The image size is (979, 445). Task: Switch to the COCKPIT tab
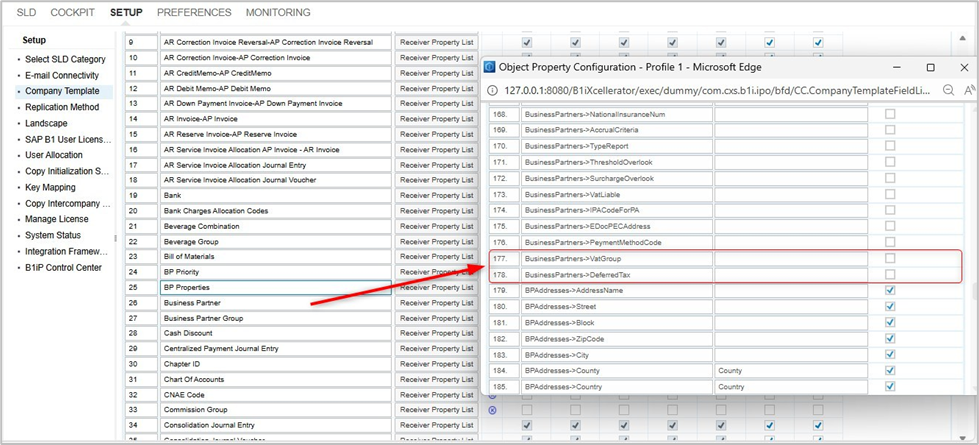pyautogui.click(x=72, y=13)
